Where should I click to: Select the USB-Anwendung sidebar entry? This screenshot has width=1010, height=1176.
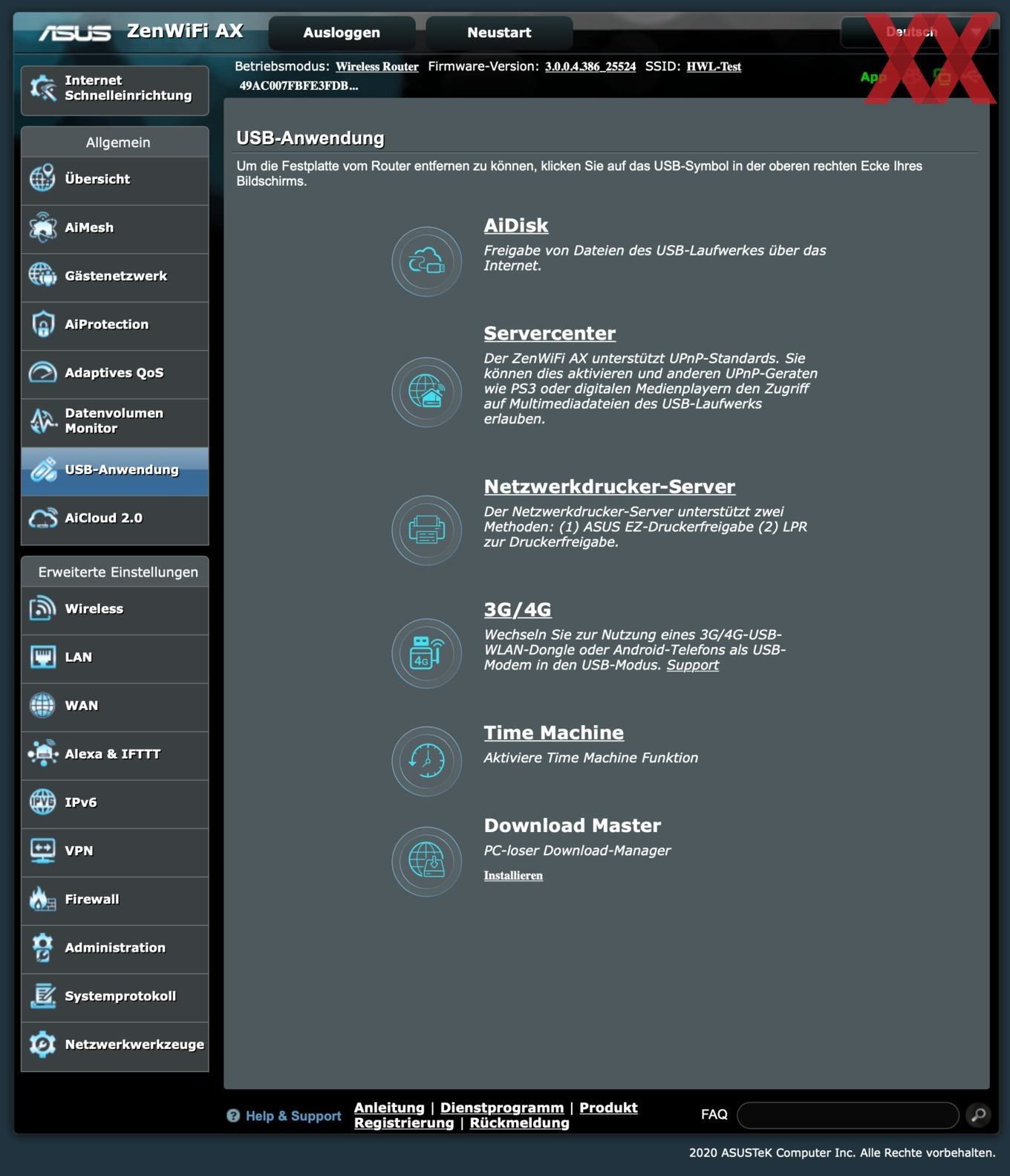(115, 471)
